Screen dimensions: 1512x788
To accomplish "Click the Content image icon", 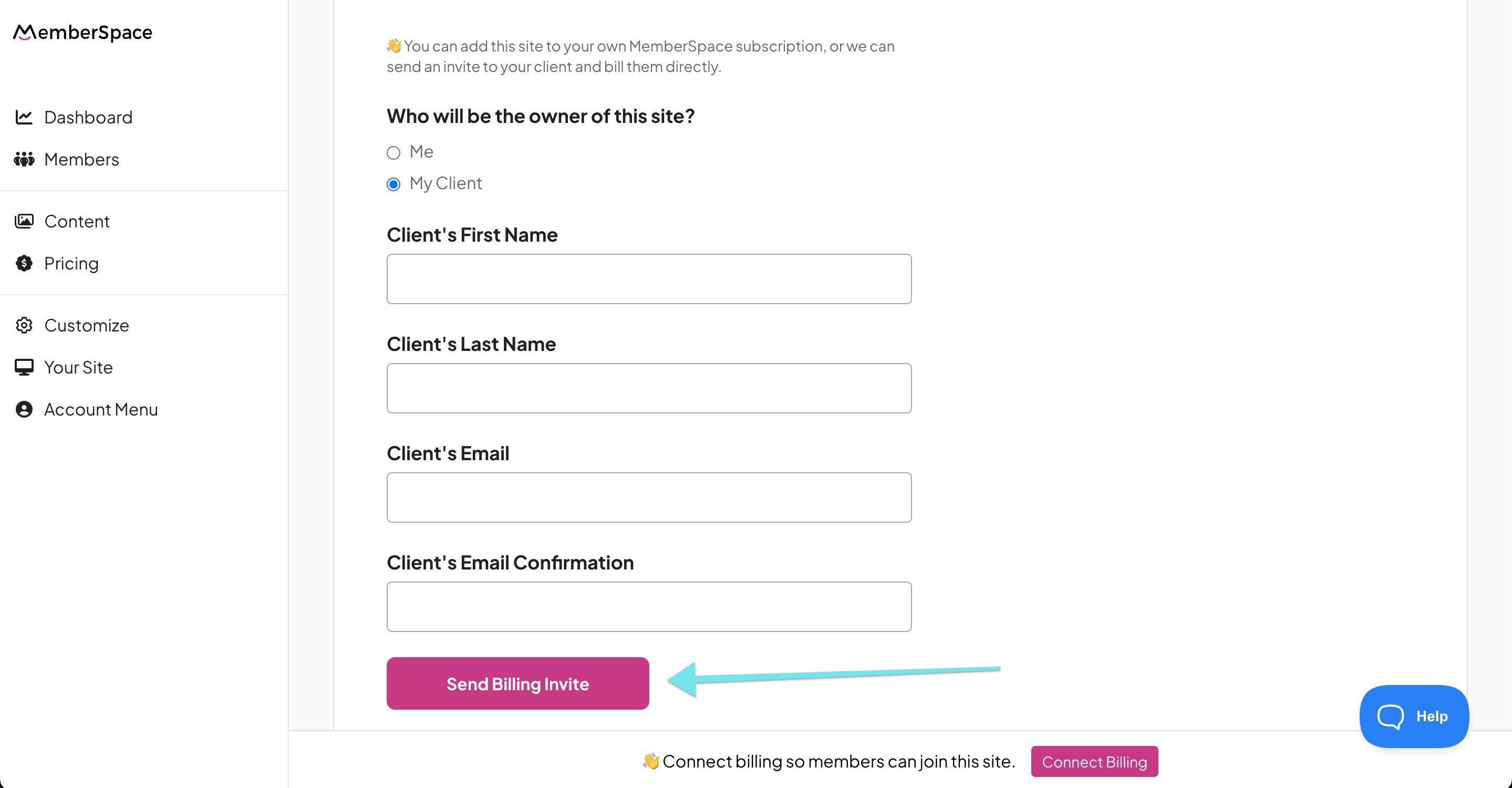I will click(x=24, y=221).
